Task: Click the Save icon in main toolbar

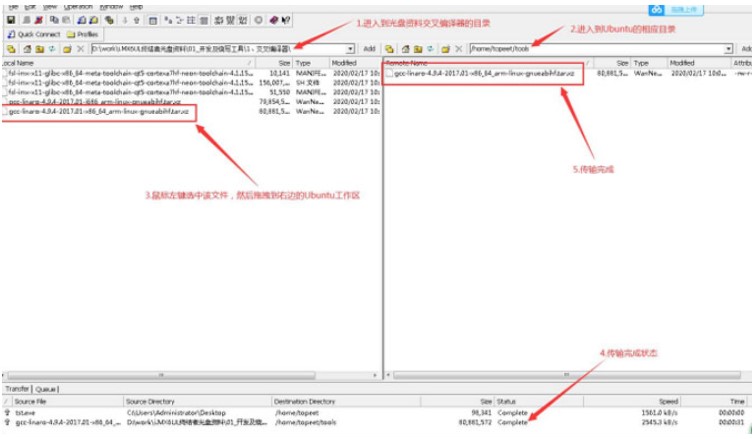Action: (x=10, y=19)
